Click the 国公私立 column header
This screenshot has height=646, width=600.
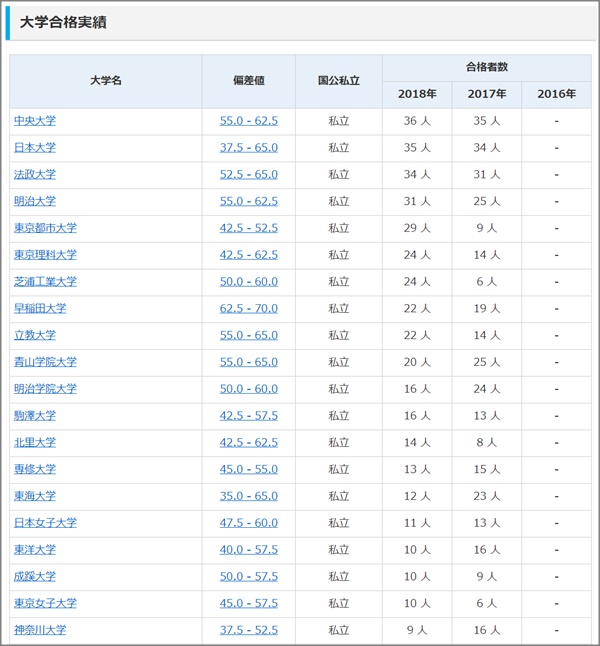[339, 81]
